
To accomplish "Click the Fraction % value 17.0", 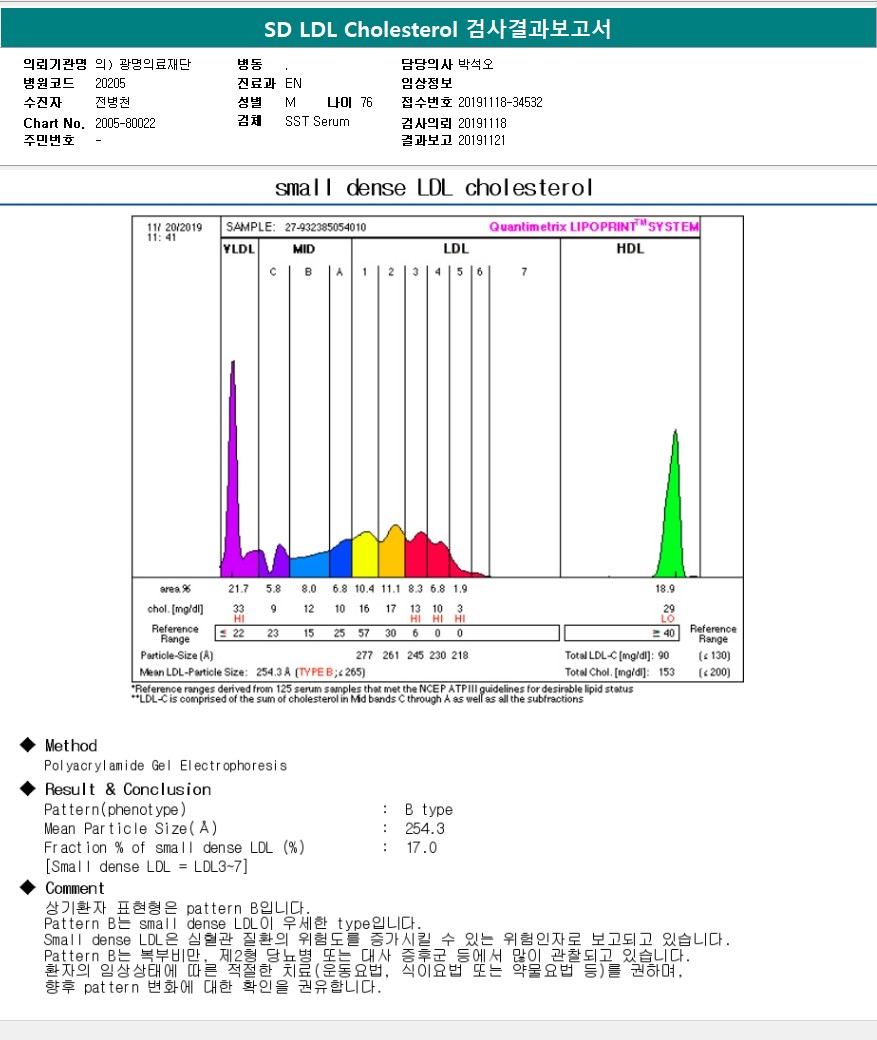I will [421, 848].
